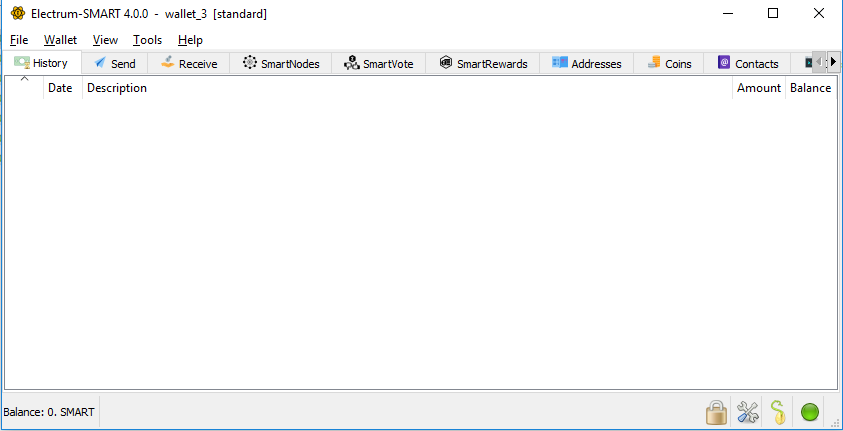Image resolution: width=843 pixels, height=431 pixels.
Task: Sort history by the Amount column
Action: 759,88
